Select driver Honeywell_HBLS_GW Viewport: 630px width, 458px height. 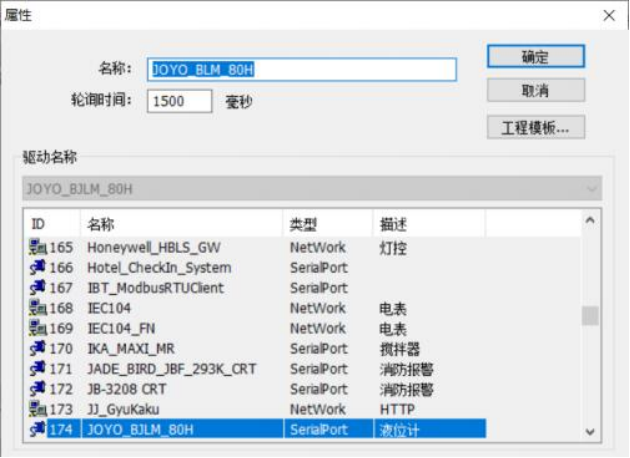[x=154, y=247]
